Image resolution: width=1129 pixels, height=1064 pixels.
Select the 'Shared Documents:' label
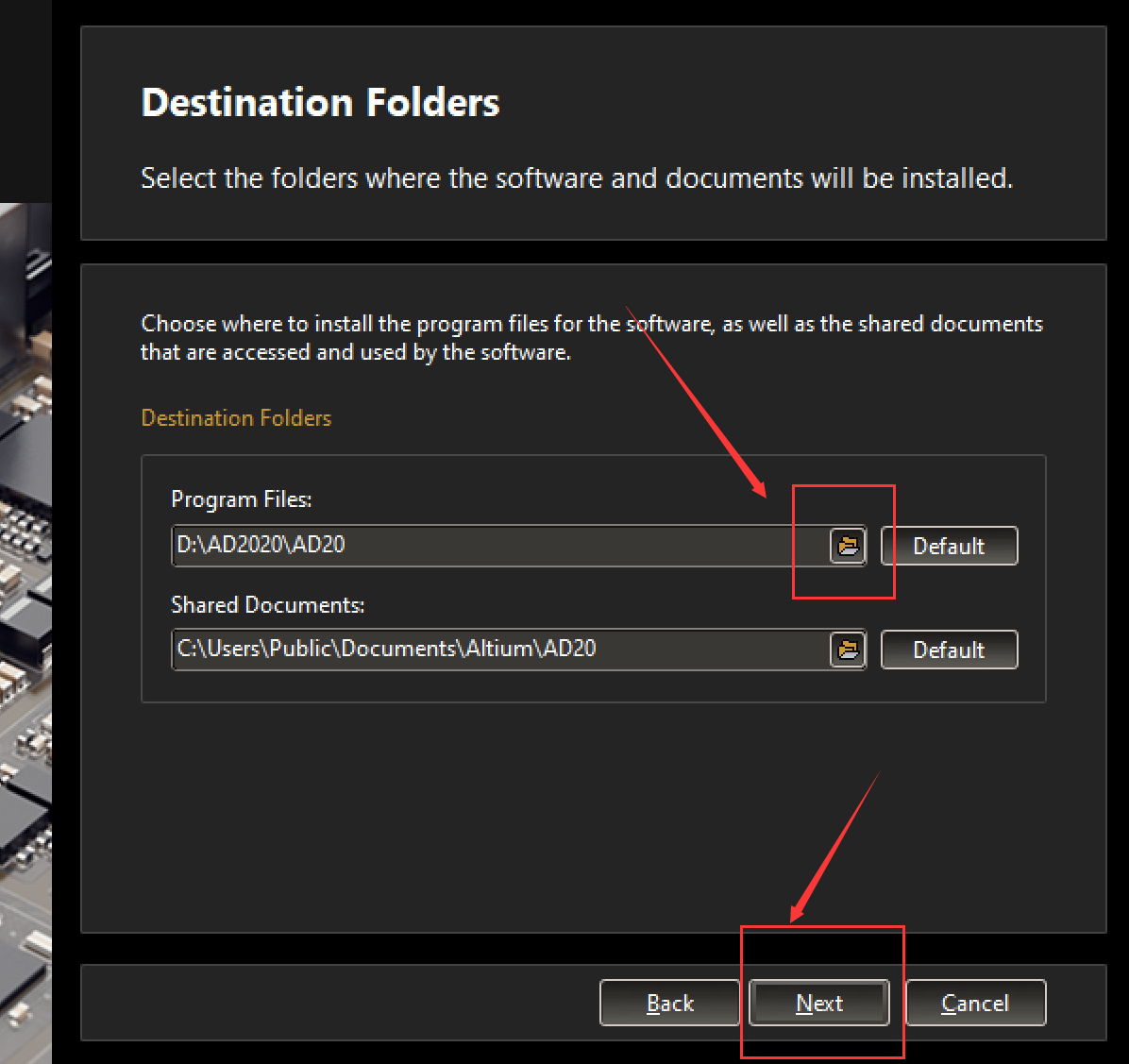[x=268, y=605]
